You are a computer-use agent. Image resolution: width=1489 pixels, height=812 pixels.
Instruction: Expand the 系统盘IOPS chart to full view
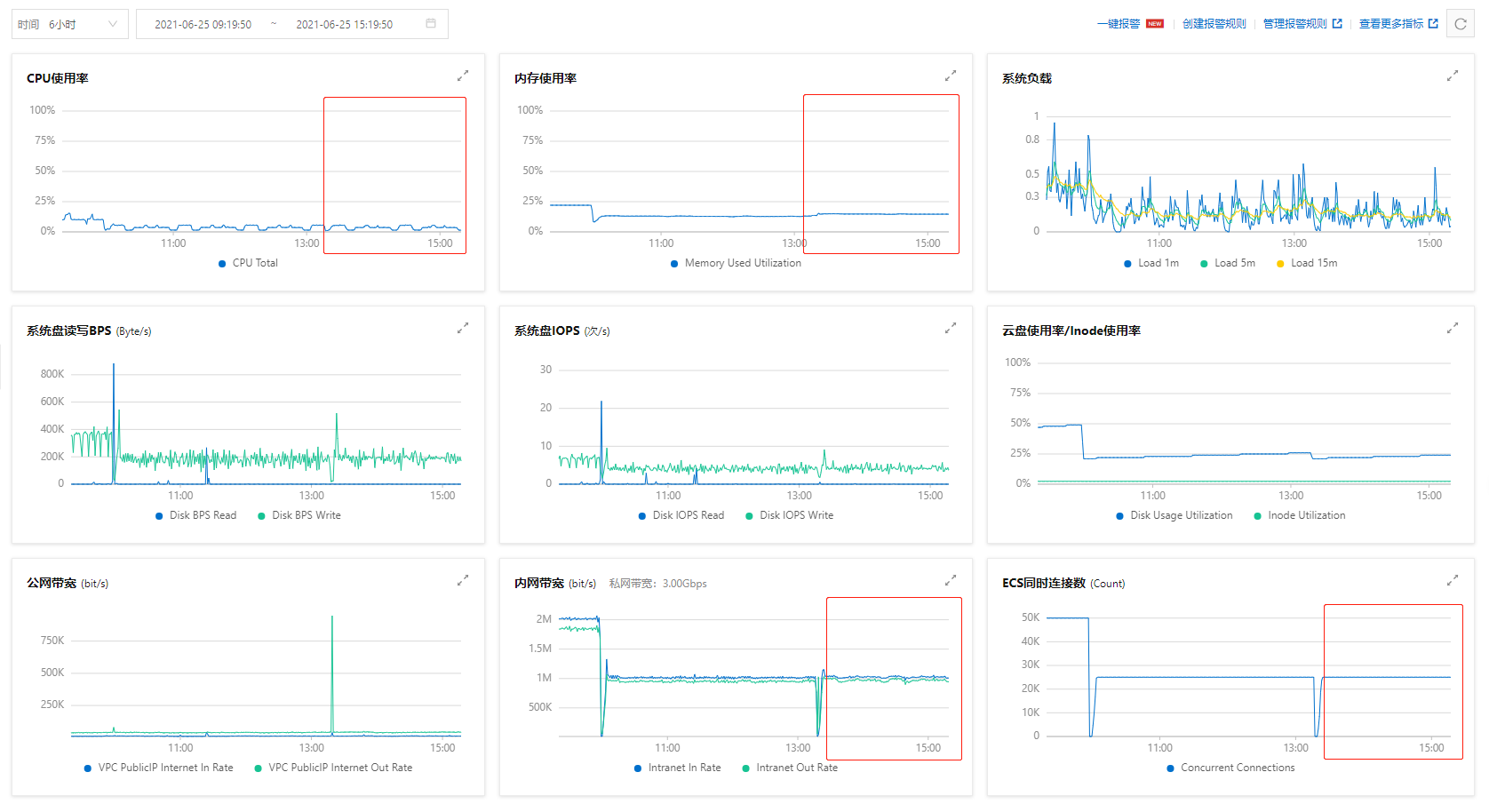pos(951,328)
